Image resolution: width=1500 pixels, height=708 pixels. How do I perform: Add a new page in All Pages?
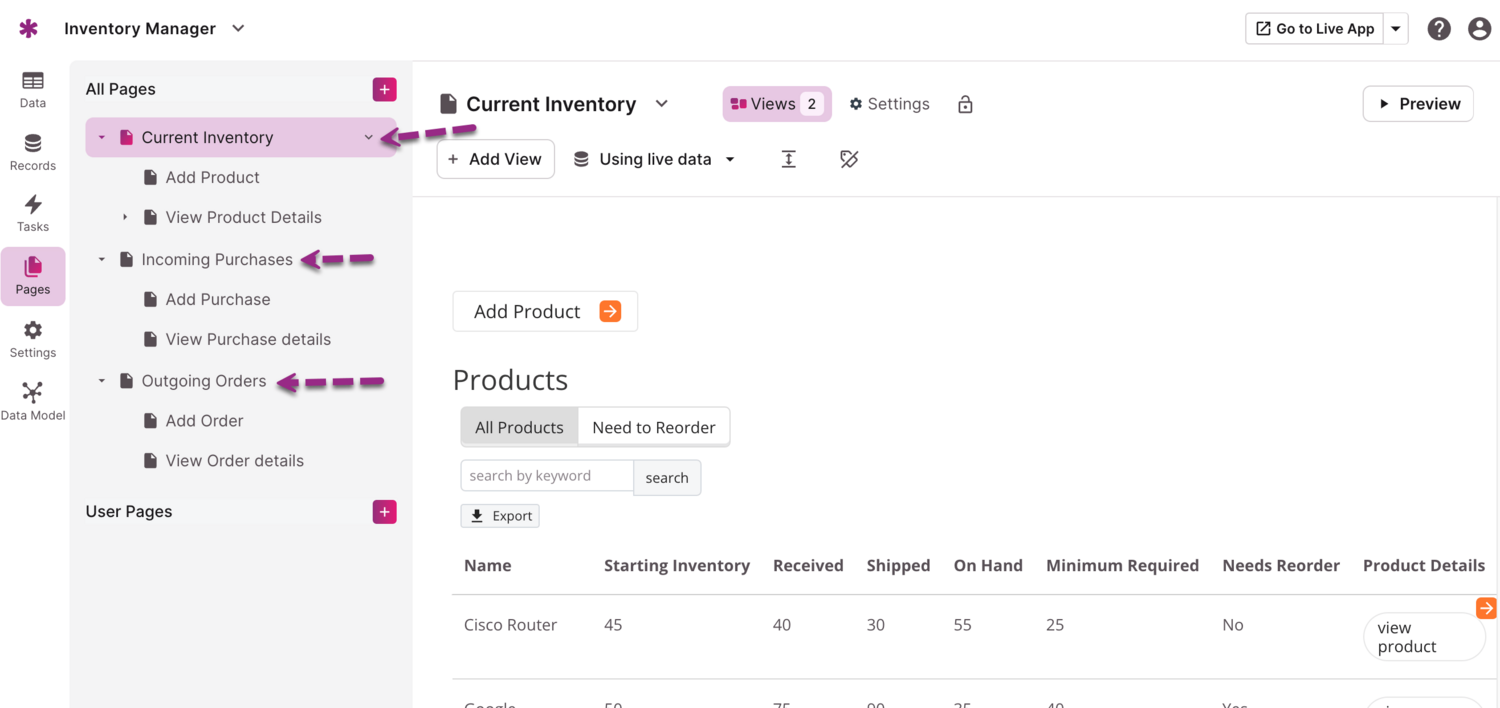pyautogui.click(x=384, y=89)
